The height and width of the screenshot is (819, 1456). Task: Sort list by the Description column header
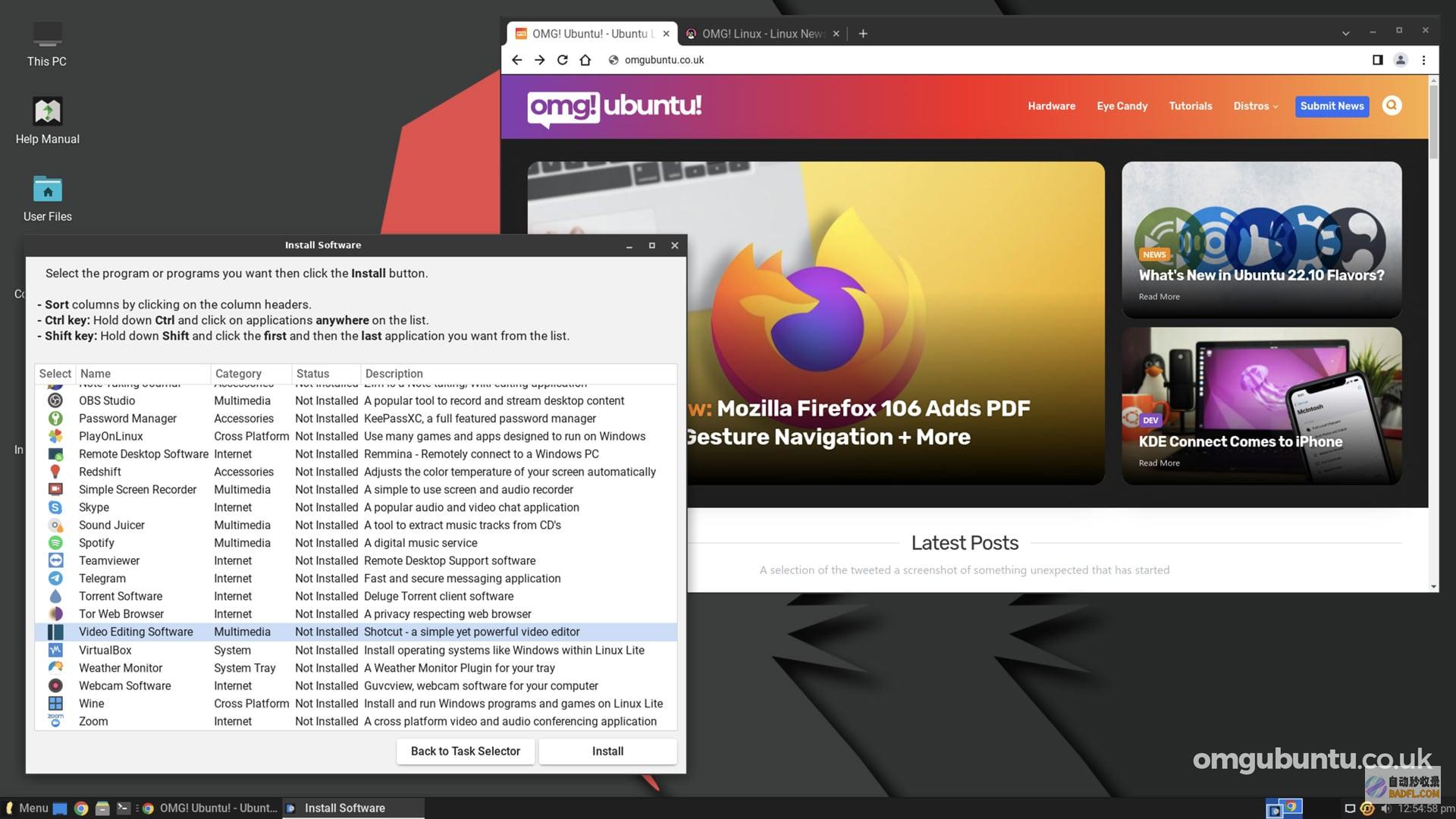[x=519, y=374]
